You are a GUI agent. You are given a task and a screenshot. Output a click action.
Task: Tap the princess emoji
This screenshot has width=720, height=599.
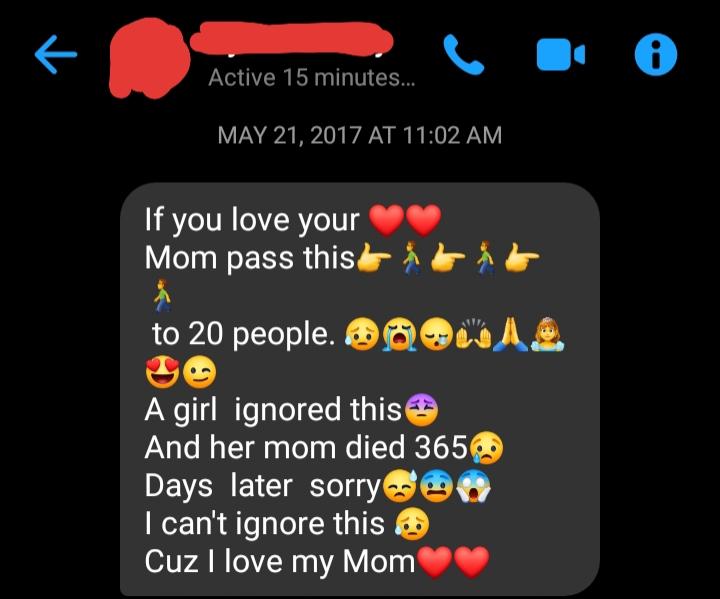coord(547,334)
